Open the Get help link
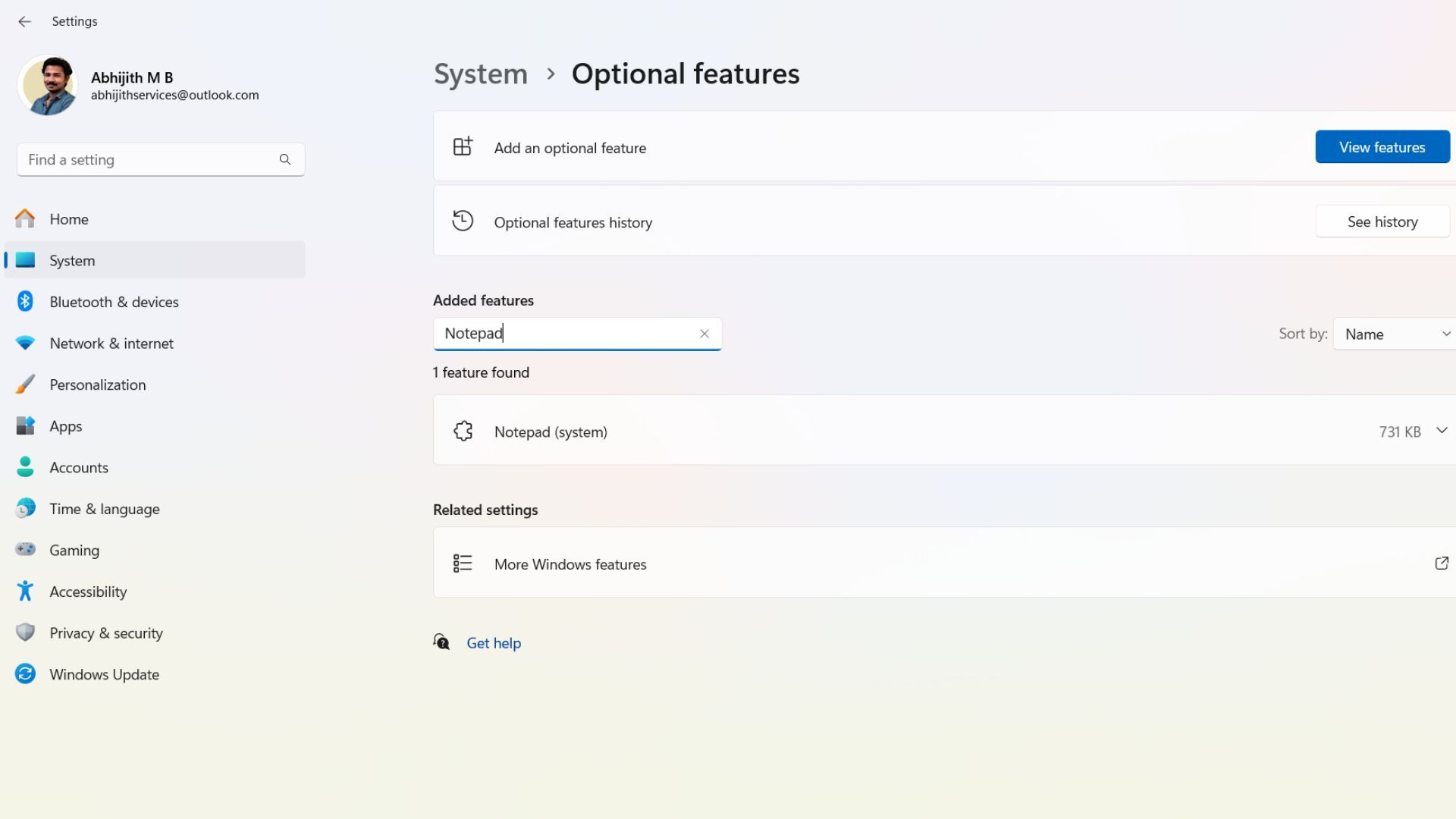The height and width of the screenshot is (819, 1456). pyautogui.click(x=494, y=642)
